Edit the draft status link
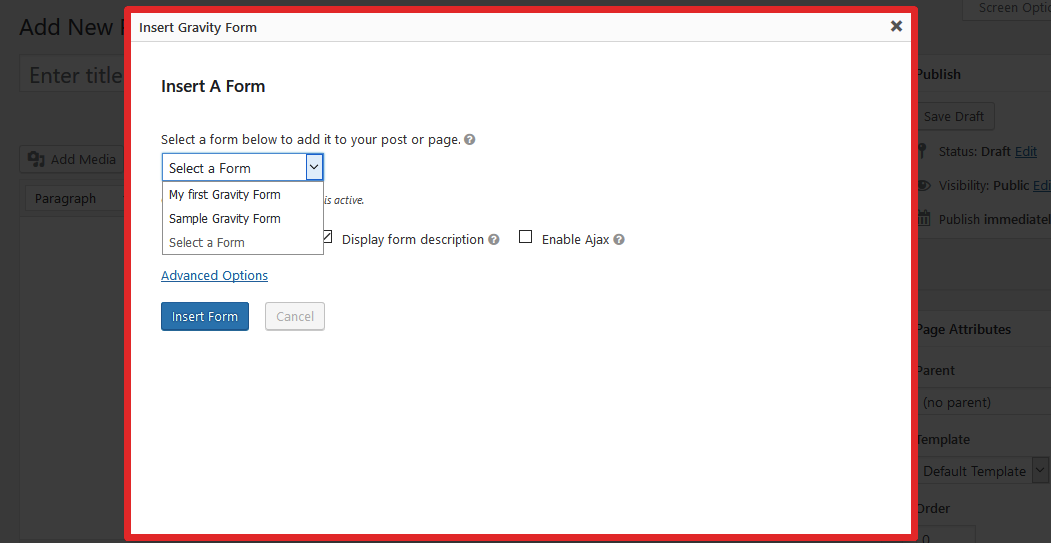Image resolution: width=1051 pixels, height=543 pixels. click(x=1026, y=152)
